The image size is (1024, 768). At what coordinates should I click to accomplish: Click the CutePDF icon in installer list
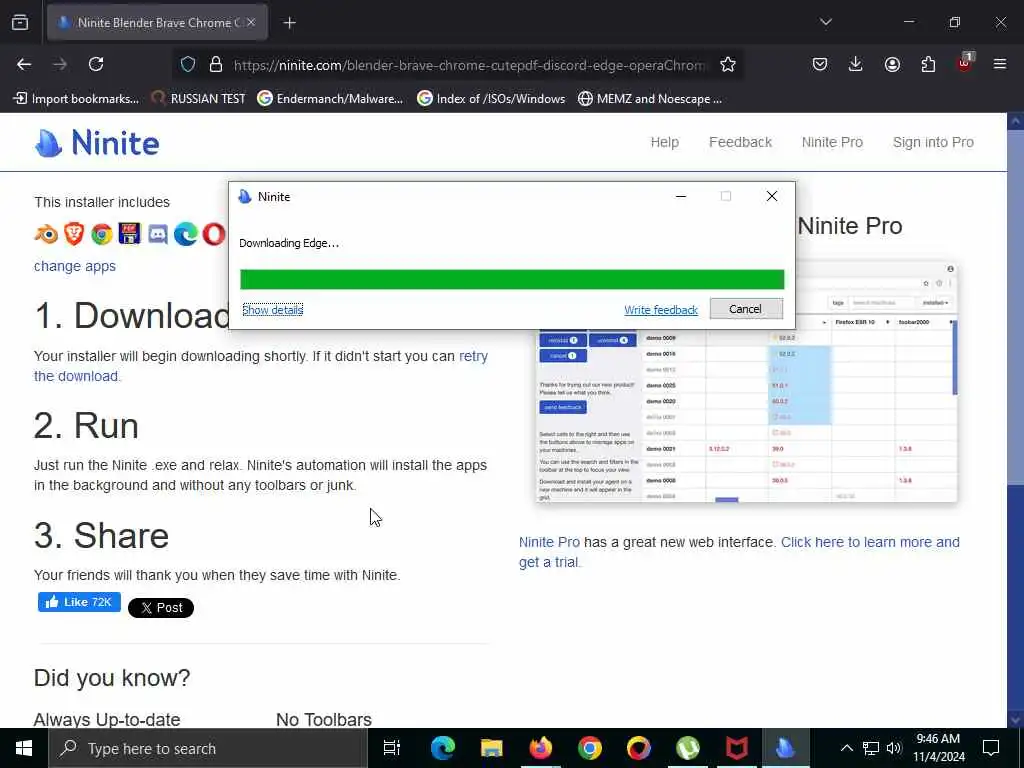tap(129, 234)
